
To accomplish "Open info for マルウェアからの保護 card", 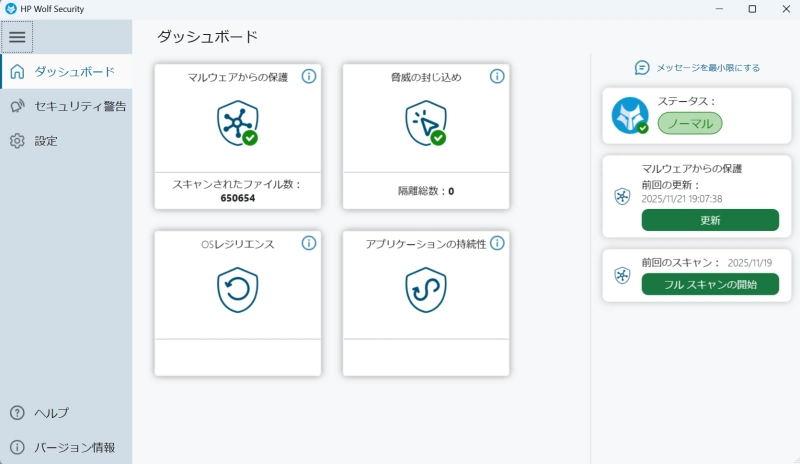I will click(x=309, y=77).
